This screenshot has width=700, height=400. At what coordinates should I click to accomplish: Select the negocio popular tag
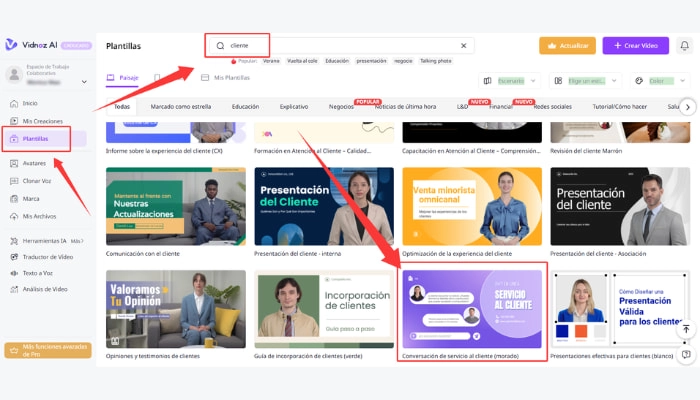tap(403, 61)
